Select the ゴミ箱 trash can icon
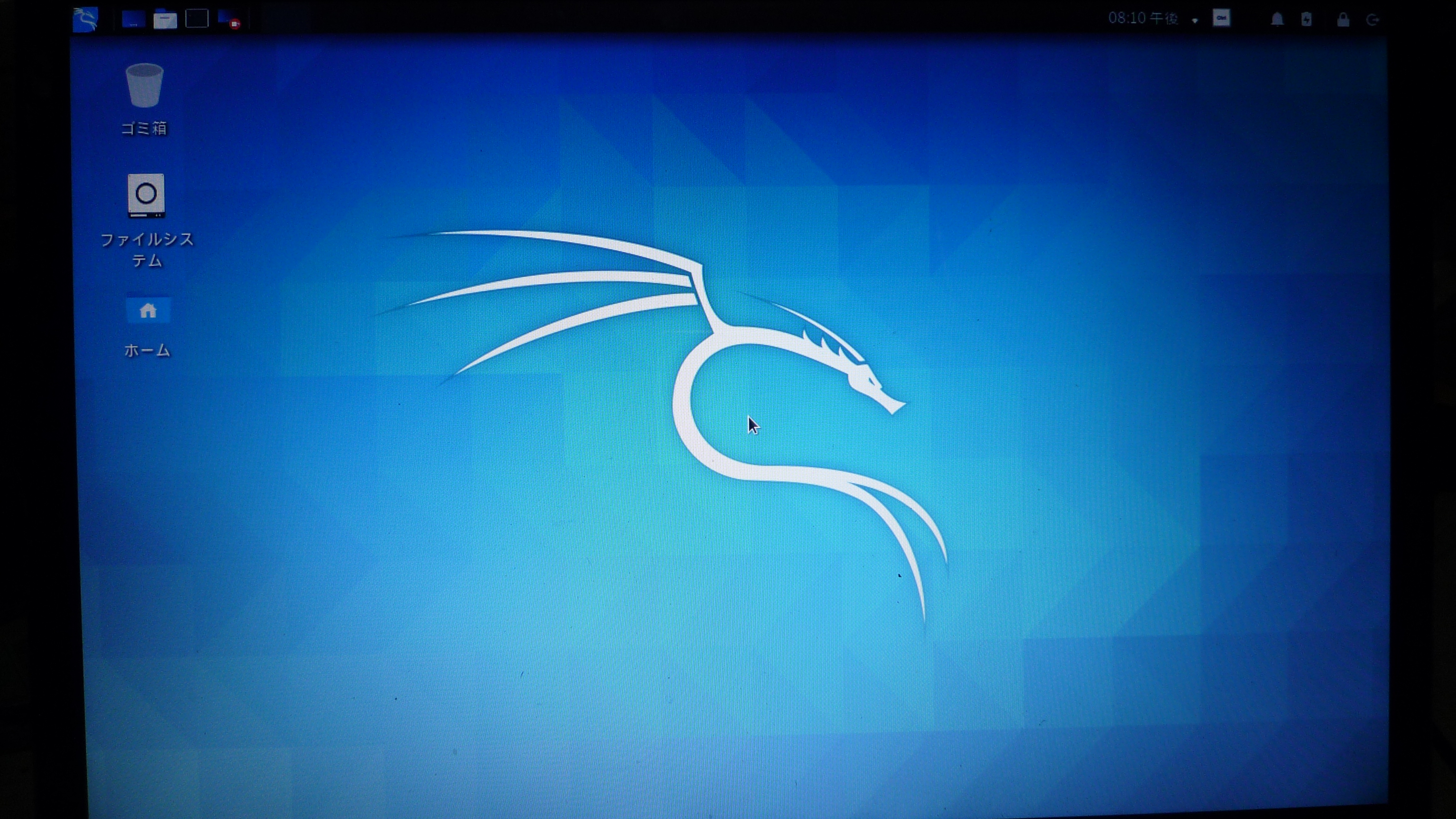Image resolution: width=1456 pixels, height=819 pixels. pos(145,85)
